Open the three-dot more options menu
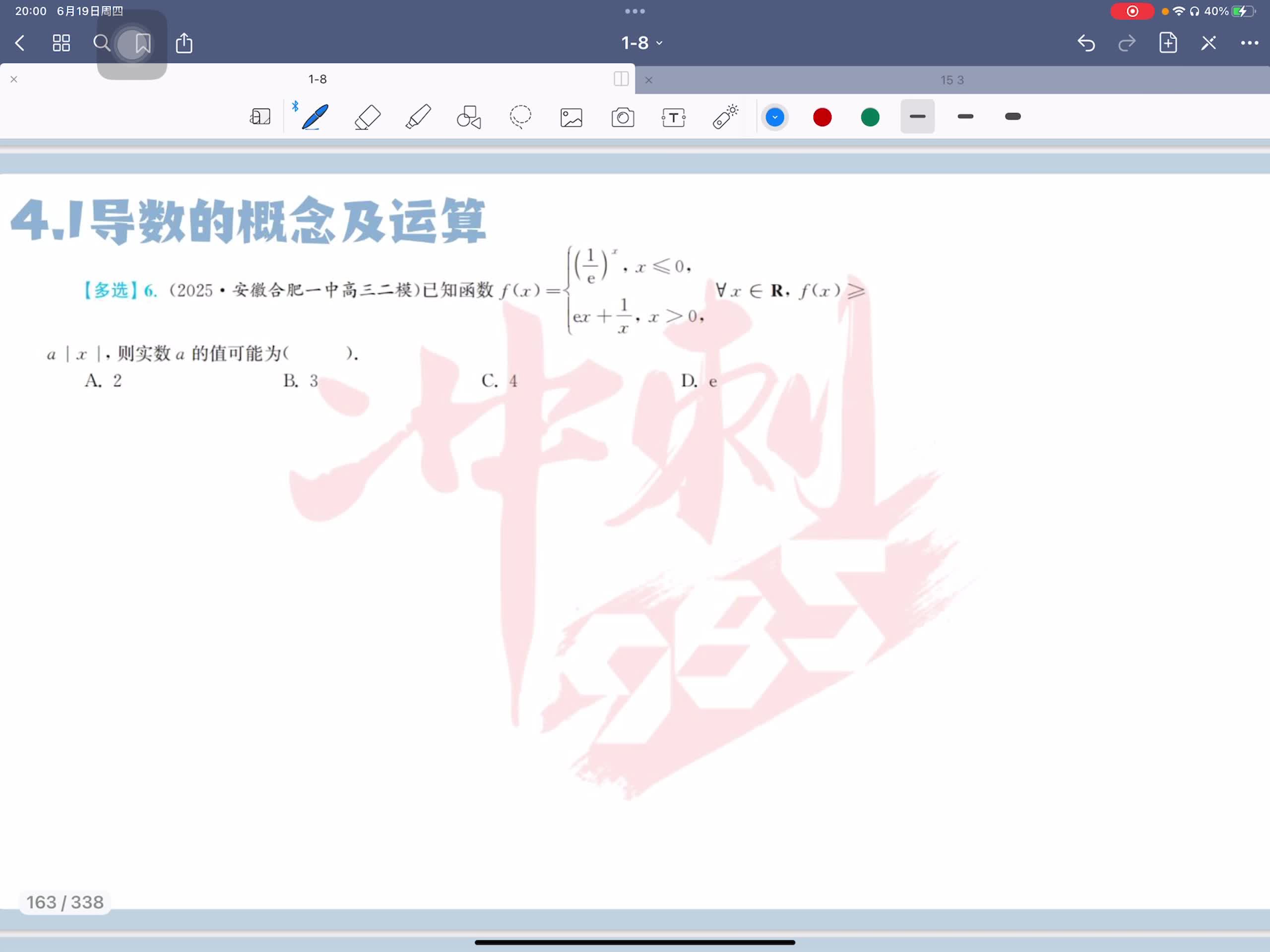This screenshot has width=1270, height=952. pos(1249,43)
